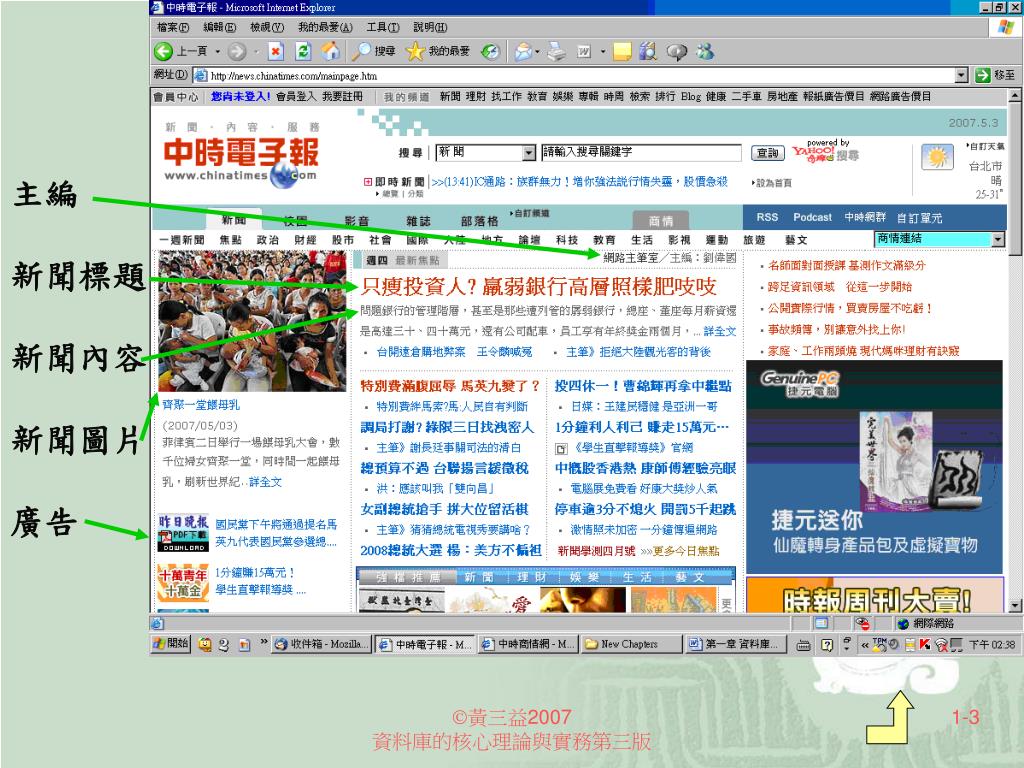
Task: Click the 查詢 search button
Action: (767, 153)
